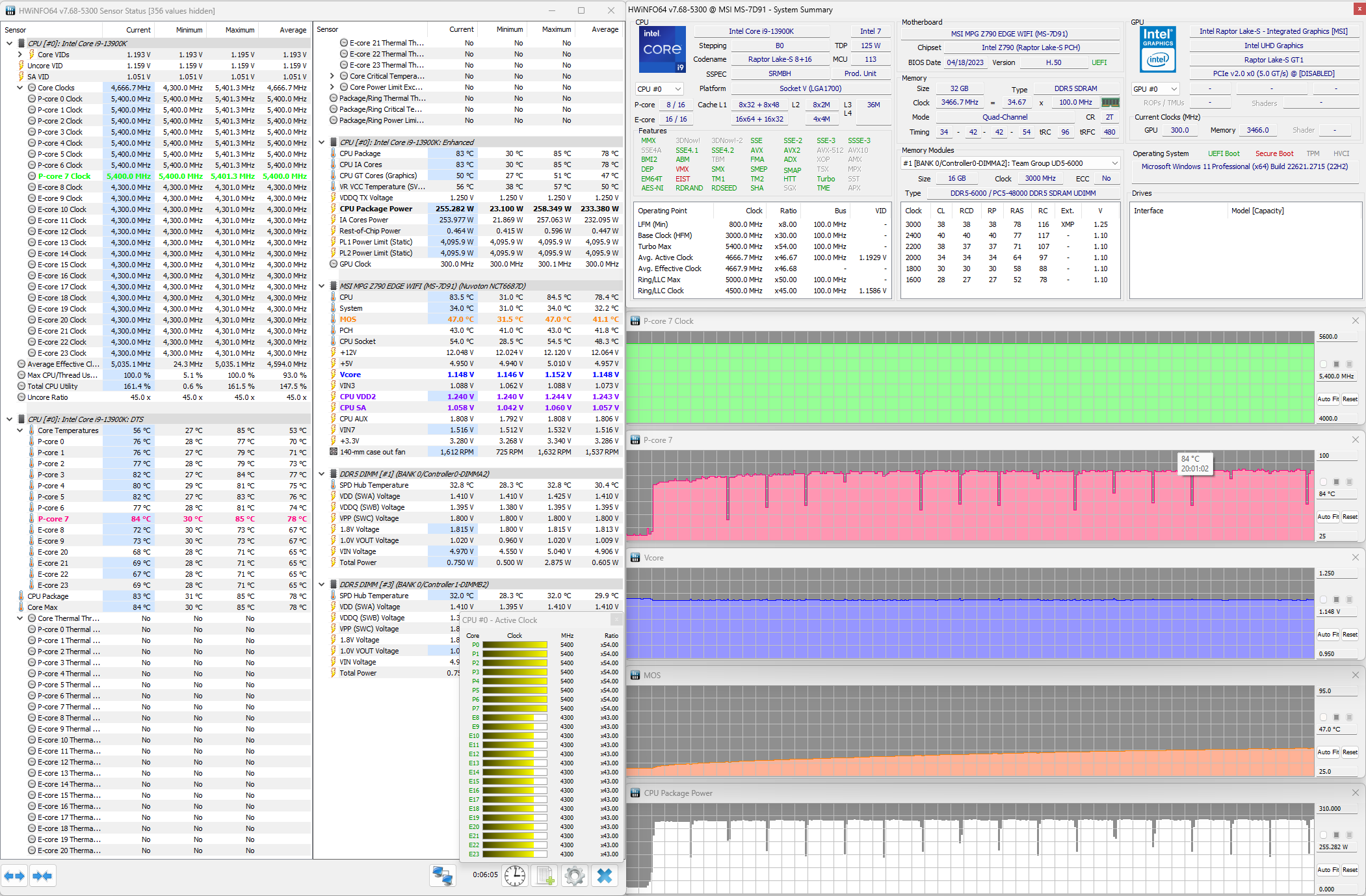
Task: Open the memory module selector dropdown
Action: click(x=1010, y=163)
